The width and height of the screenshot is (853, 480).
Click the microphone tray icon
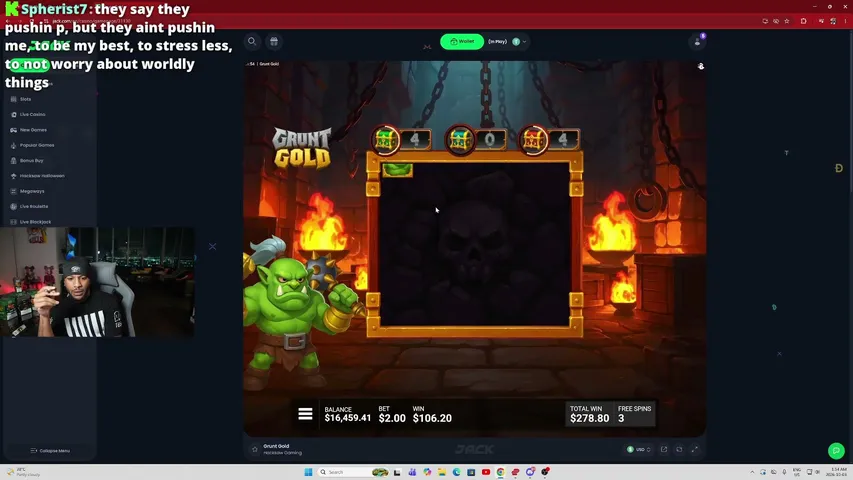(784, 472)
